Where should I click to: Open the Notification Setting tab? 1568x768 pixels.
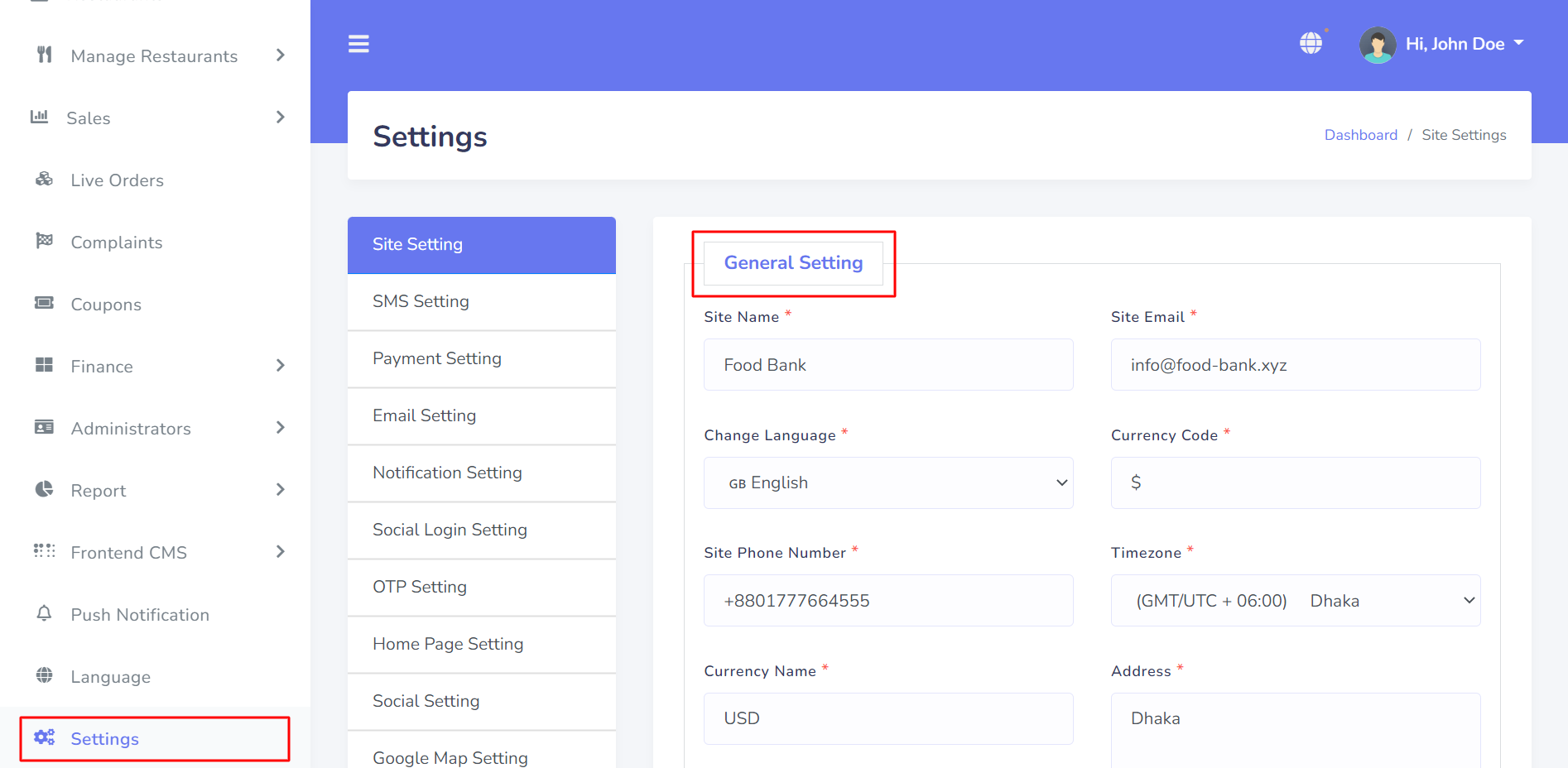[x=482, y=473]
